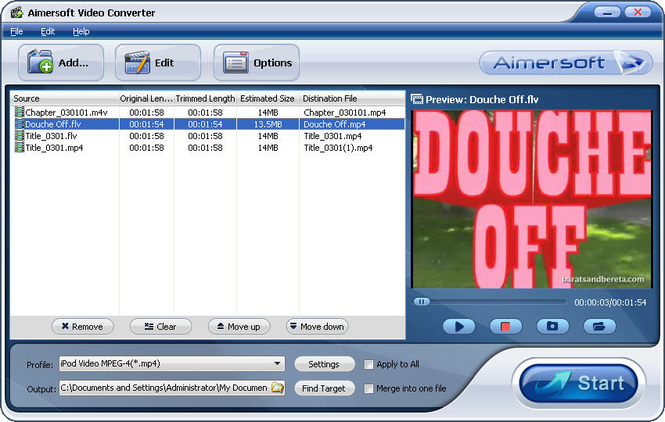This screenshot has width=665, height=422.
Task: Click the preview panel film icon
Action: (417, 99)
